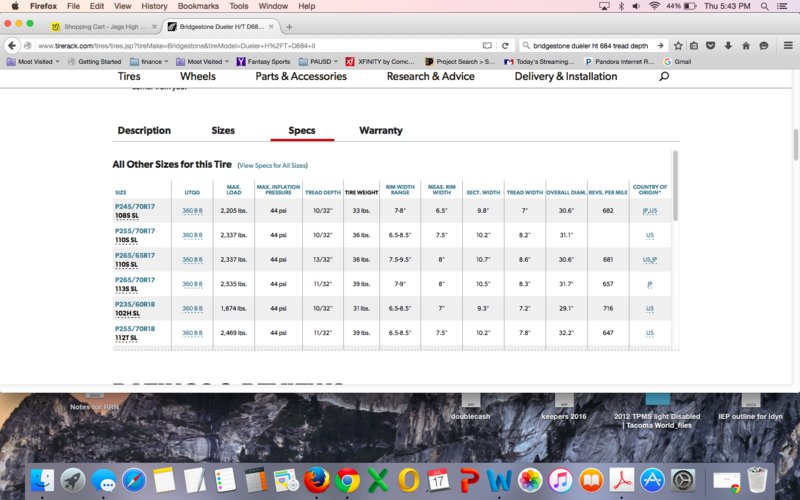The height and width of the screenshot is (500, 800).
Task: Open Parts & Accessories navigation
Action: 301,76
